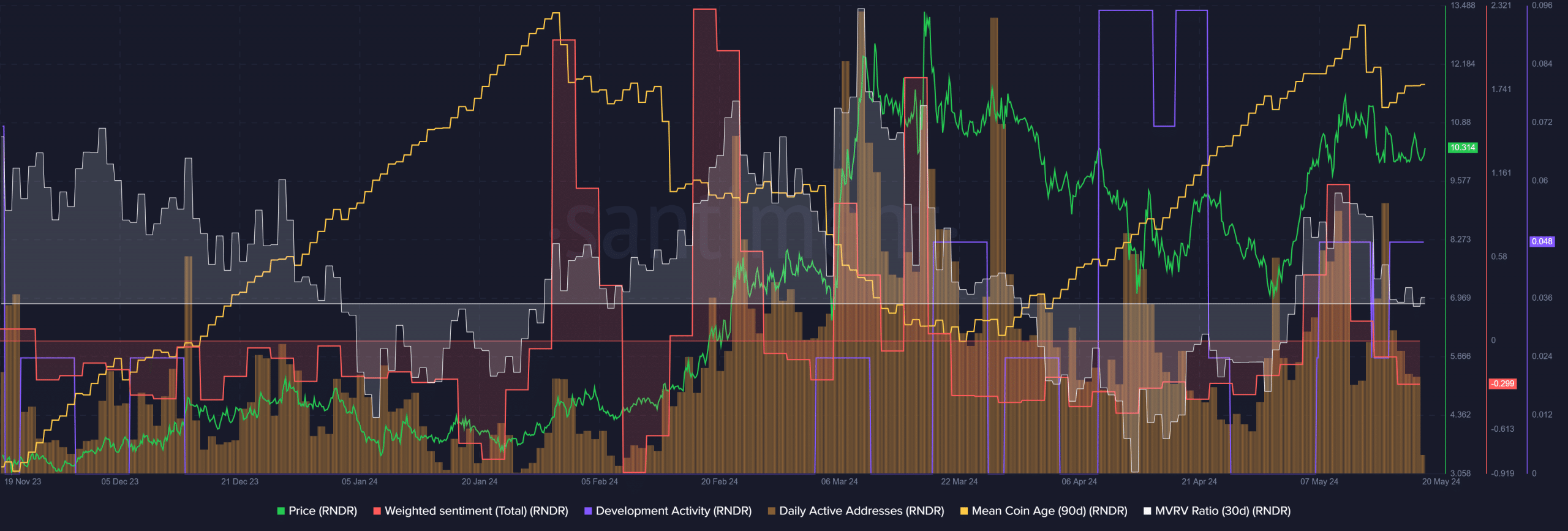Image resolution: width=1568 pixels, height=531 pixels.
Task: Click the green 10.314 price marker
Action: 1463,148
